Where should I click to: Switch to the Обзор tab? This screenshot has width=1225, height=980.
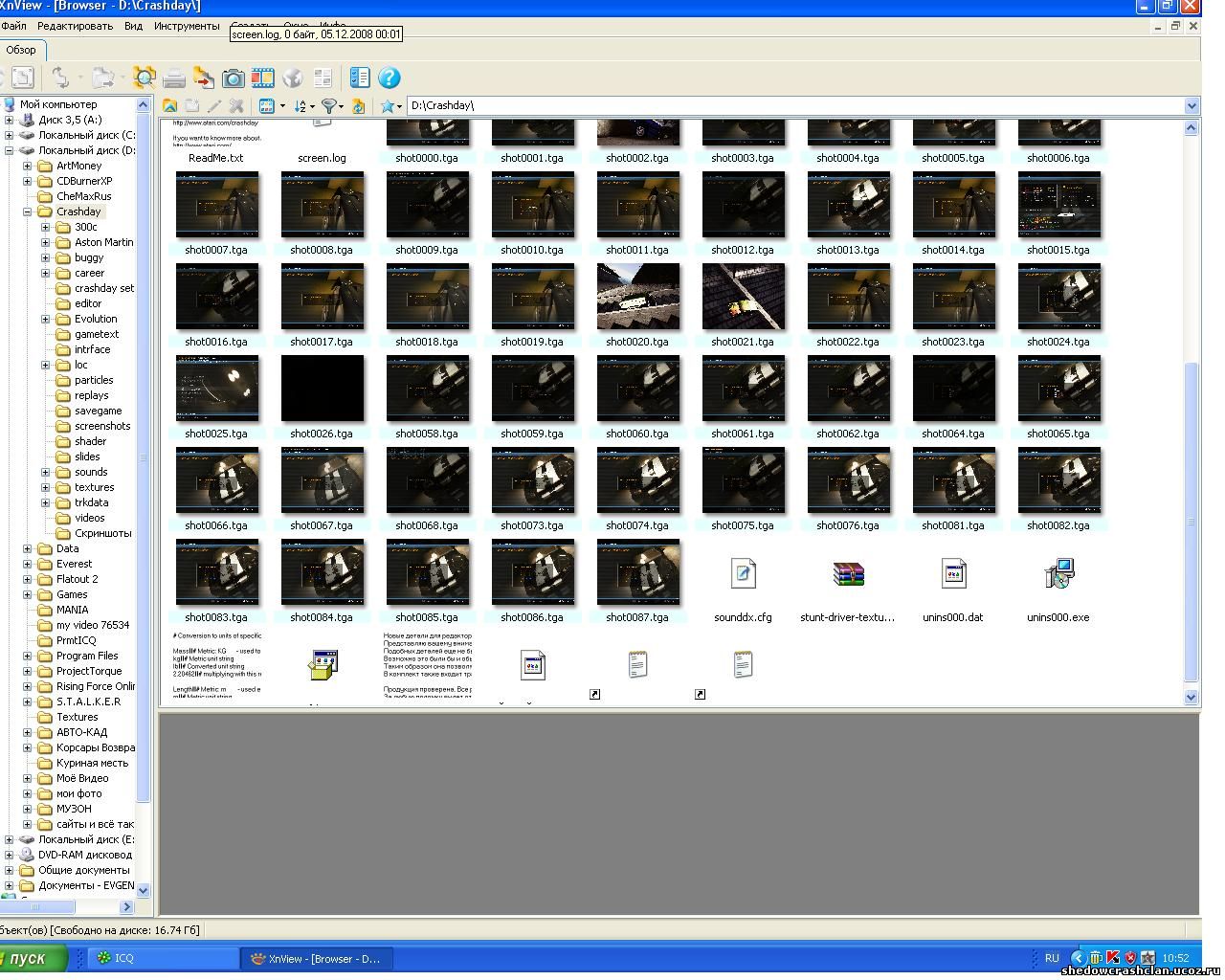21,50
